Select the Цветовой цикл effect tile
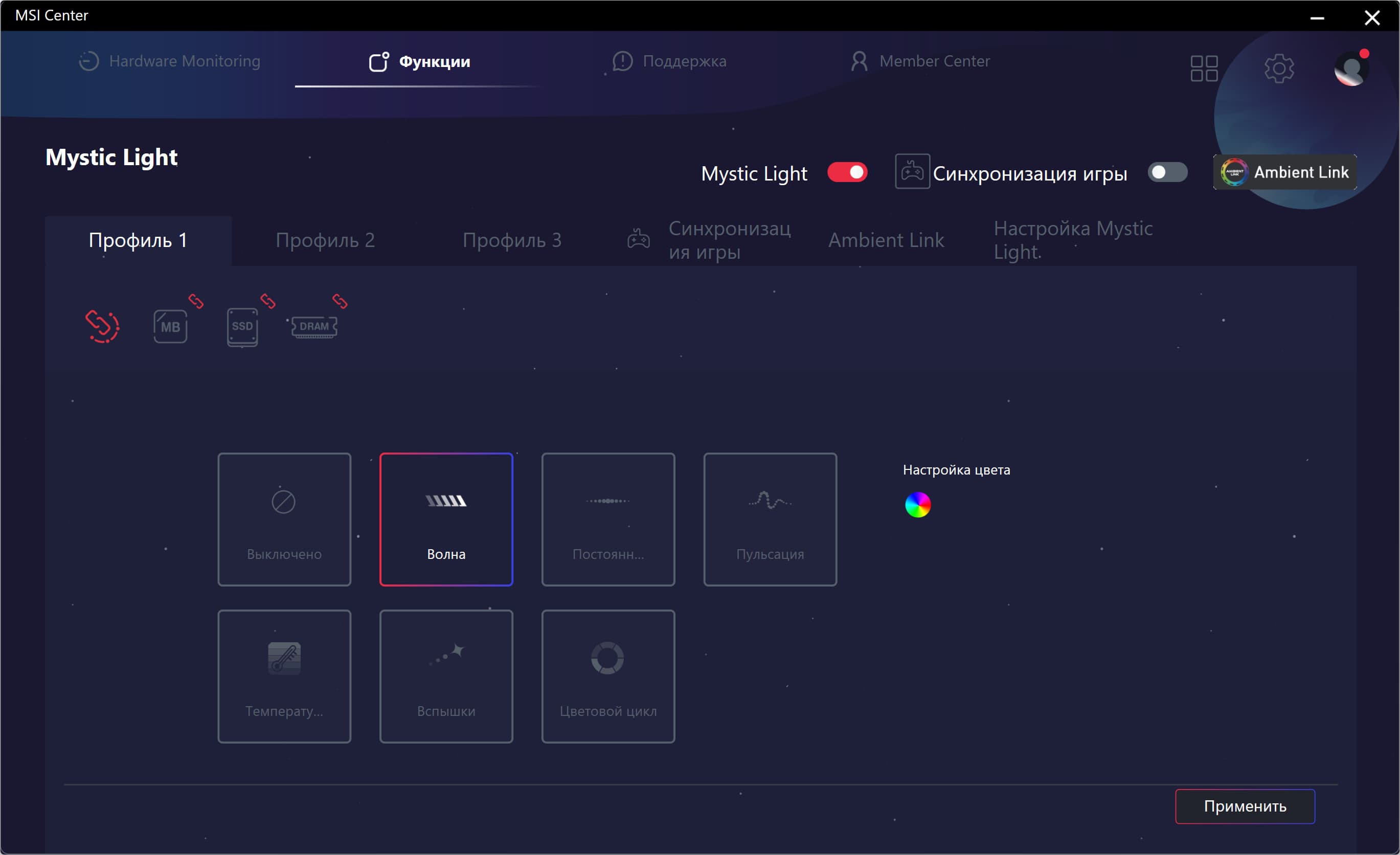This screenshot has width=1400, height=855. [x=608, y=676]
